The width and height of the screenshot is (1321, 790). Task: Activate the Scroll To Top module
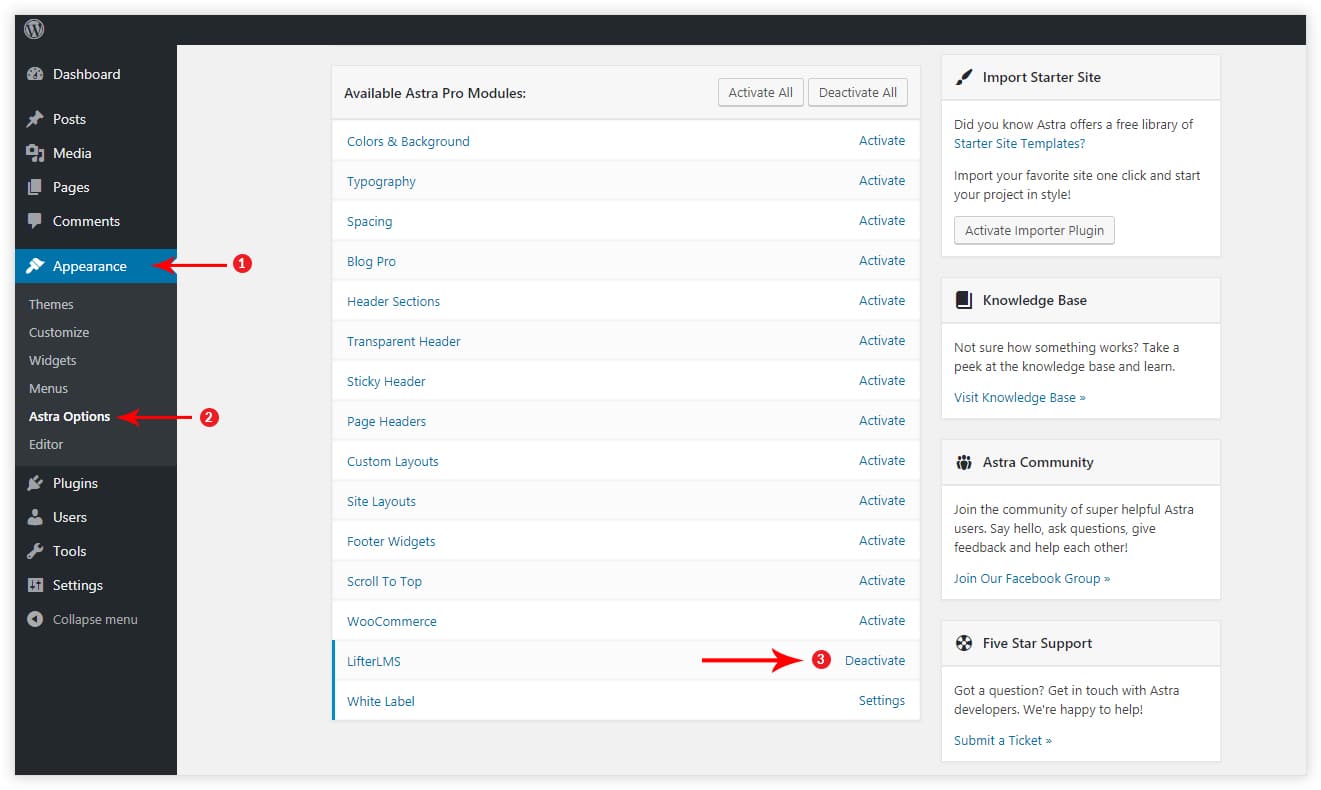[x=882, y=581]
